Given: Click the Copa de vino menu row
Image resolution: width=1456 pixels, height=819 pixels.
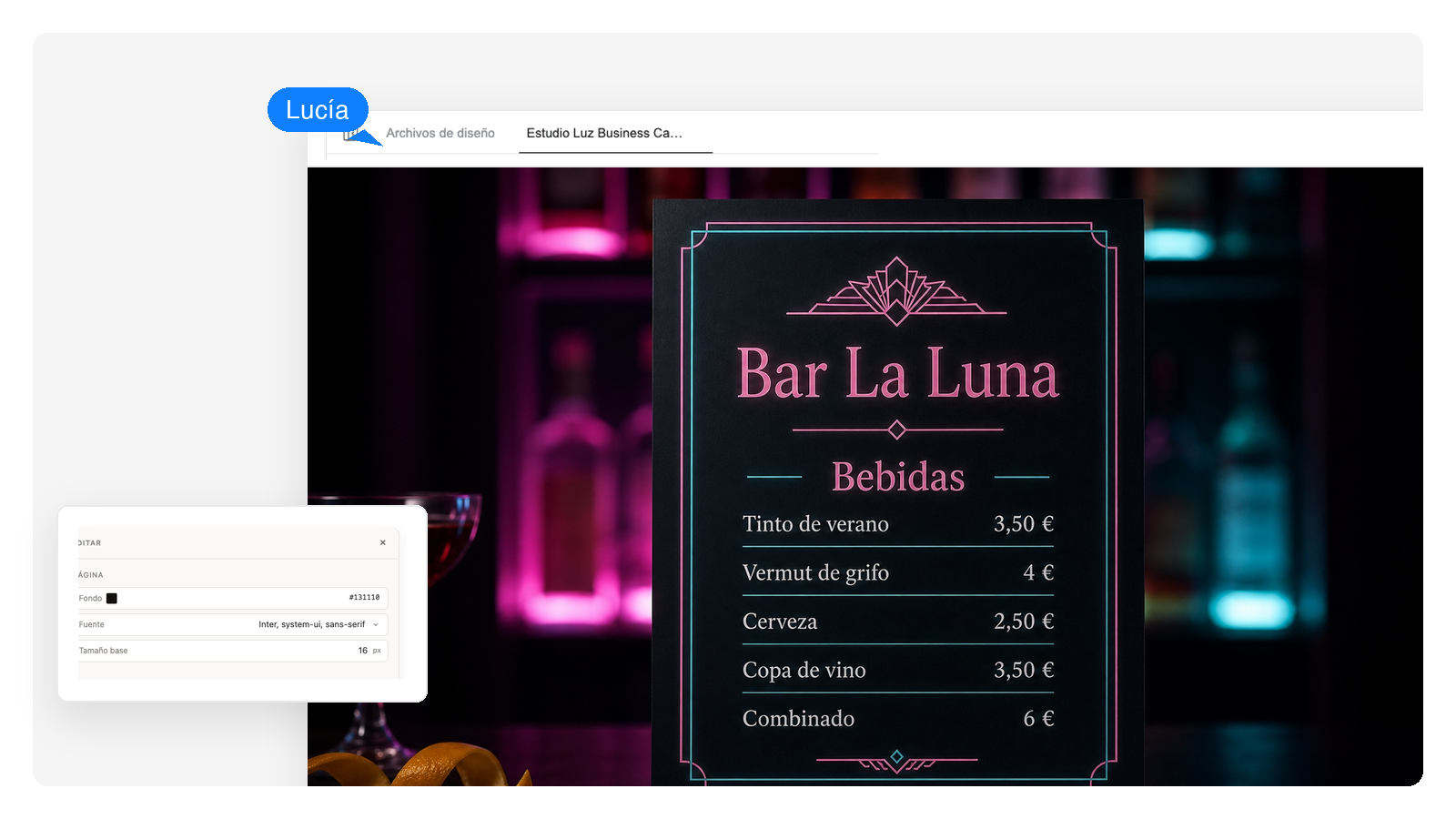Looking at the screenshot, I should pyautogui.click(x=898, y=670).
